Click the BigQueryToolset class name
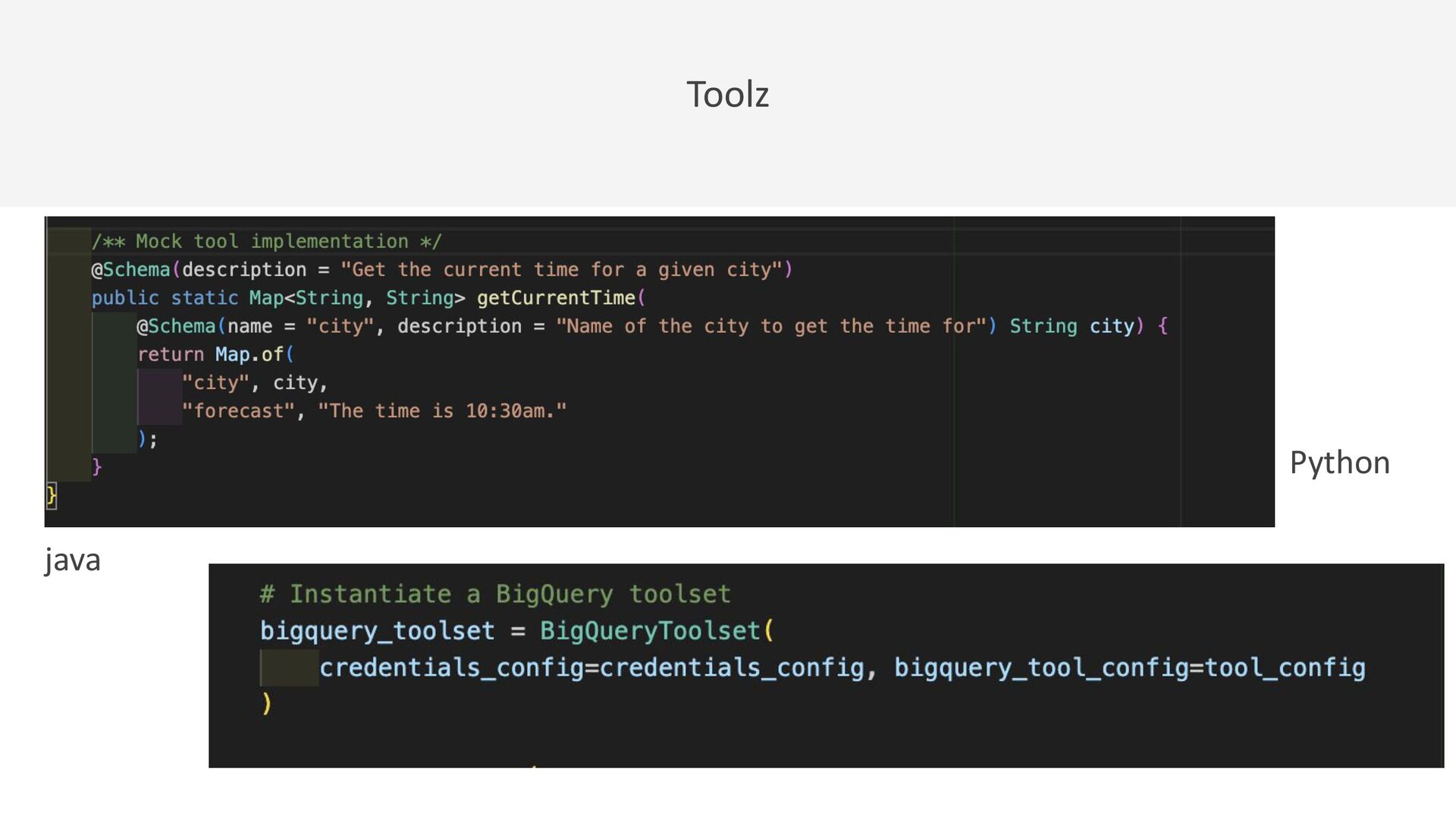 [650, 631]
